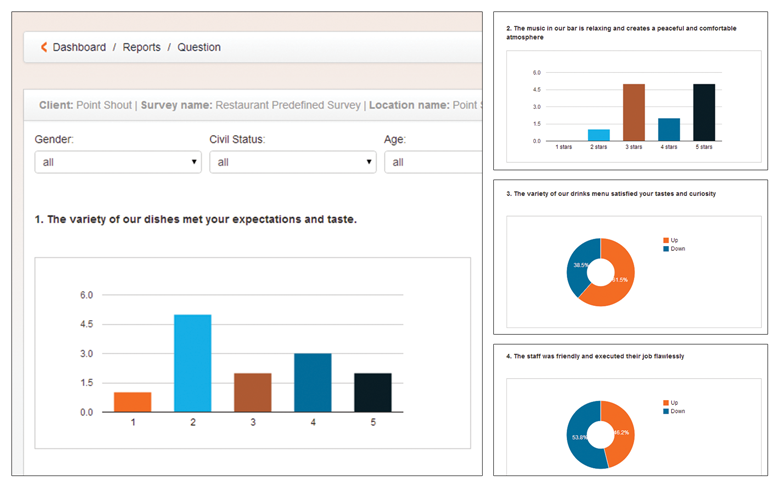Click the brown bar for rating 3
The image size is (779, 487).
(252, 392)
